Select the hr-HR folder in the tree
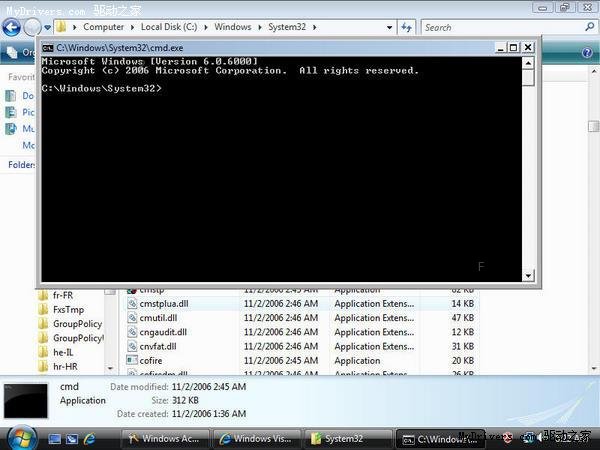This screenshot has height=450, width=600. pos(65,367)
